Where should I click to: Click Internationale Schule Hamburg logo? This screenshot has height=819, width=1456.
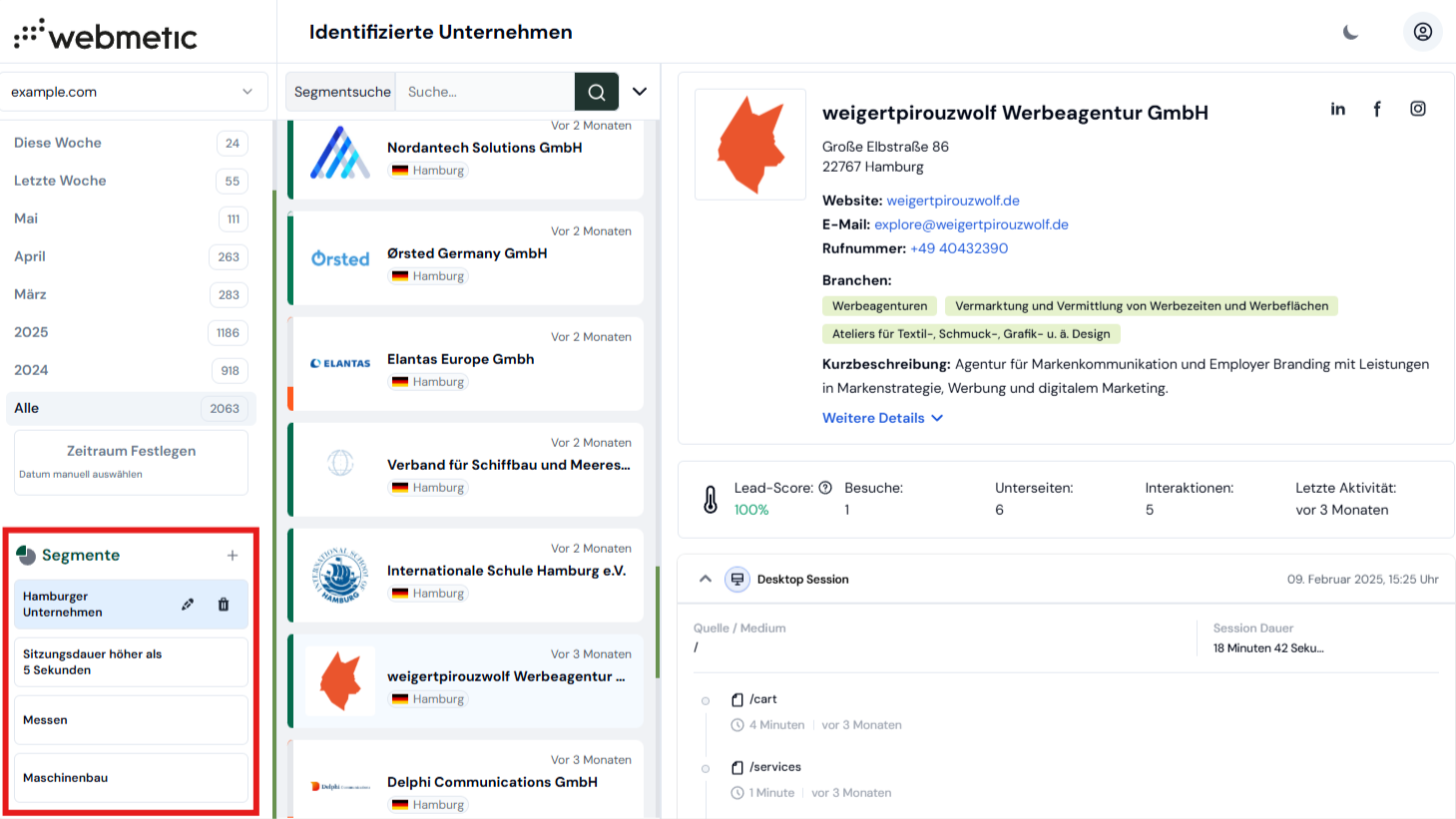[340, 575]
